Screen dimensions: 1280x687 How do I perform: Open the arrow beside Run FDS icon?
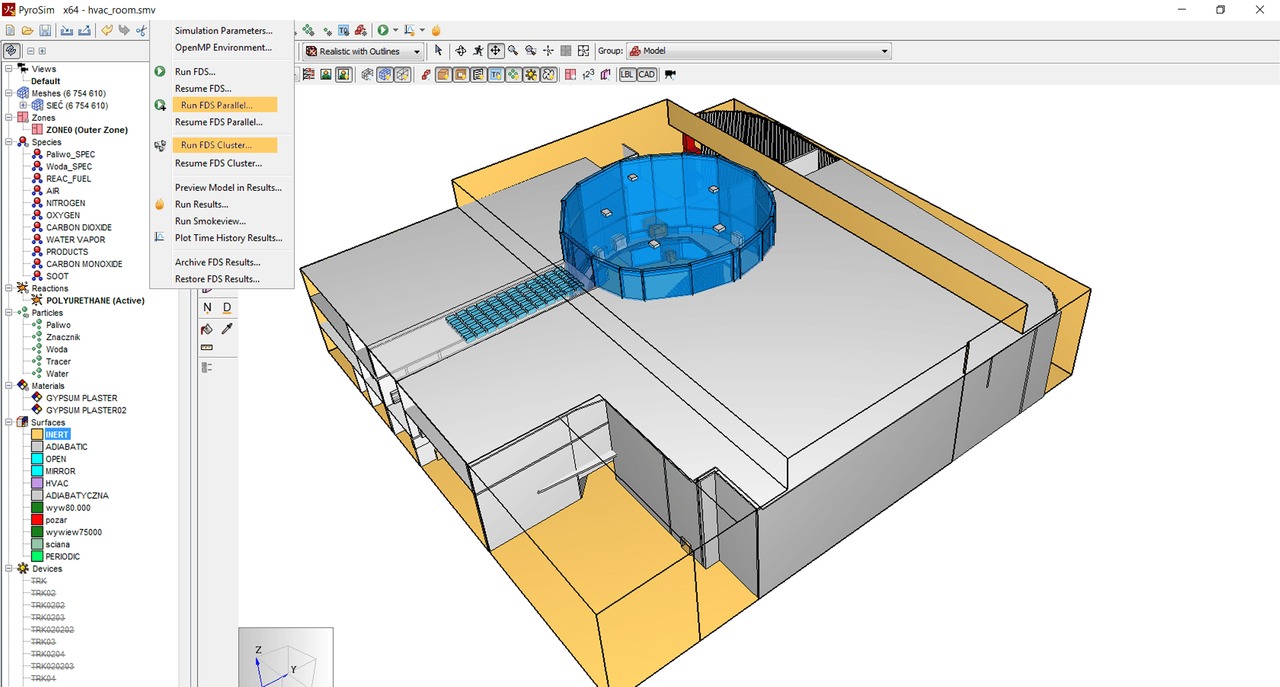[396, 30]
